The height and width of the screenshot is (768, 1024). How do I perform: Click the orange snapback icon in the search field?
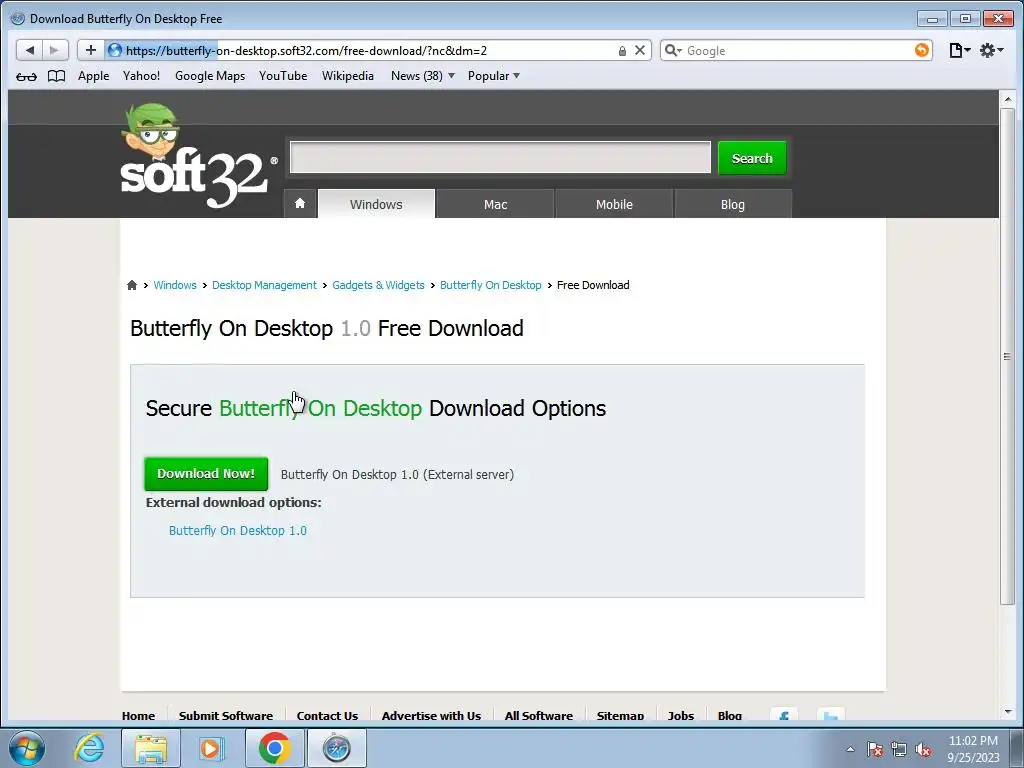[921, 50]
